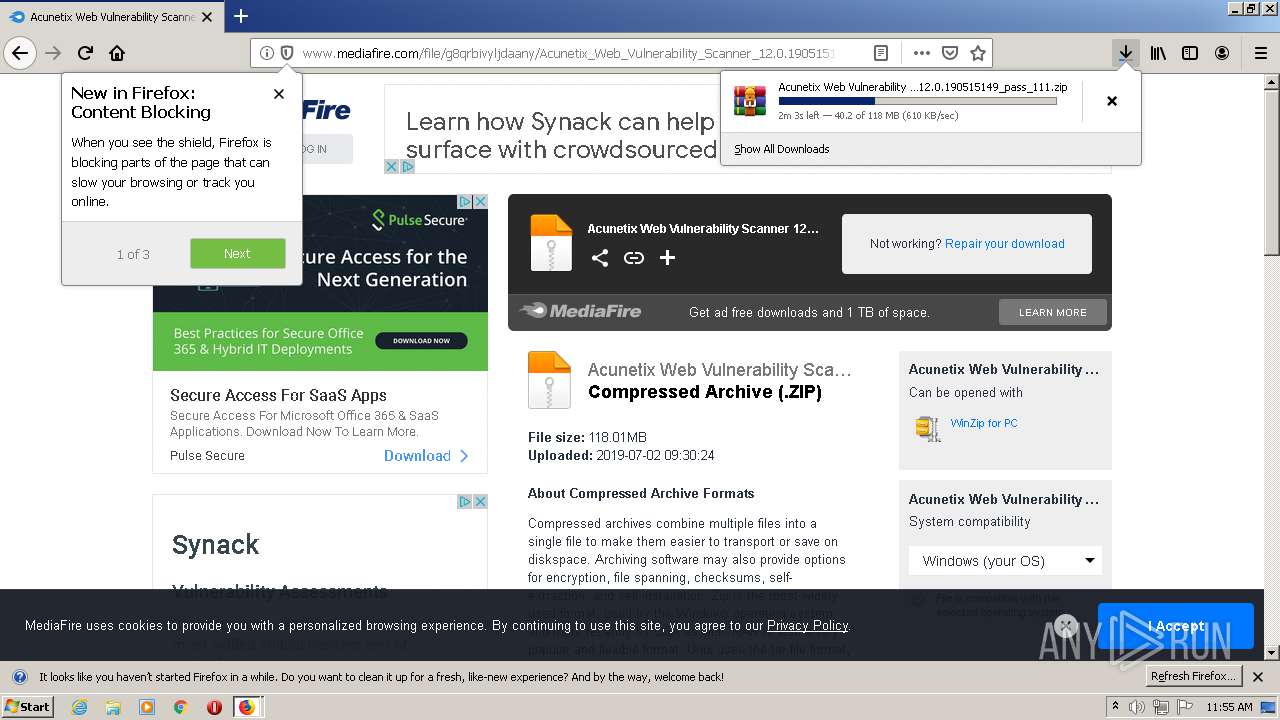Copy file link with chain icon

tap(633, 258)
